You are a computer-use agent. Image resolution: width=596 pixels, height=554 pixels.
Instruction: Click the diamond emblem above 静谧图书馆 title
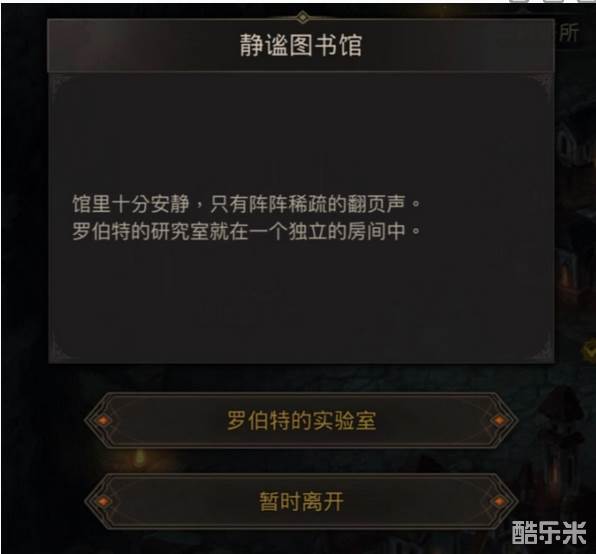(x=302, y=17)
